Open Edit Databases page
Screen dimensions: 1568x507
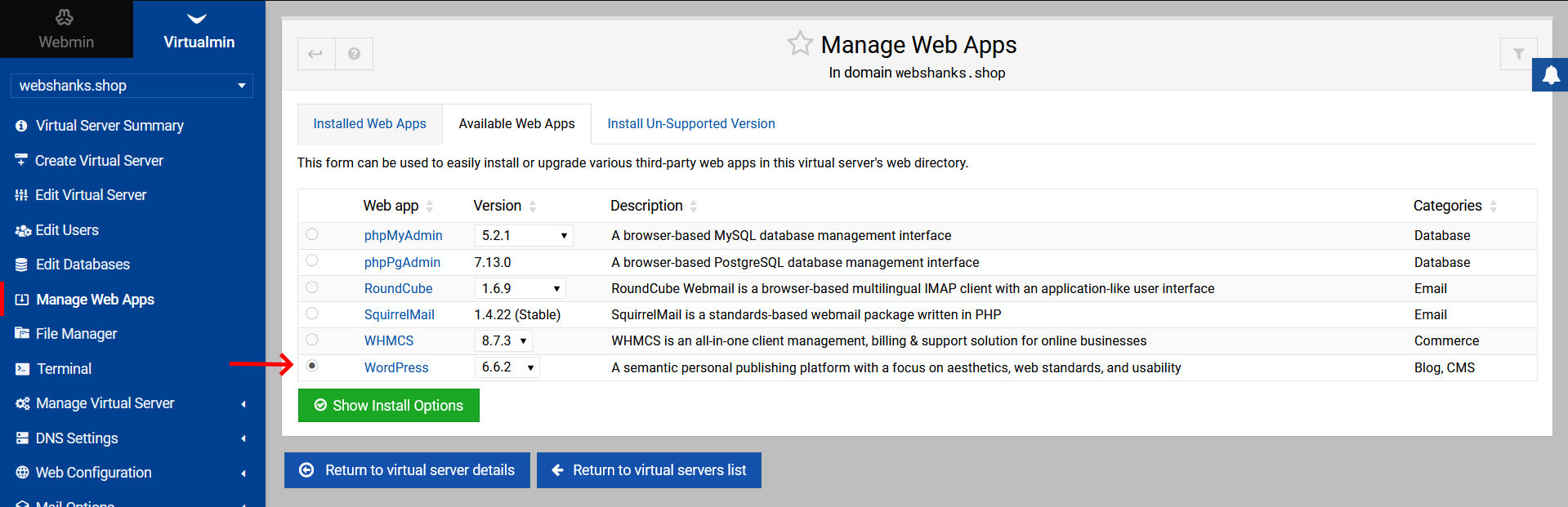(83, 265)
